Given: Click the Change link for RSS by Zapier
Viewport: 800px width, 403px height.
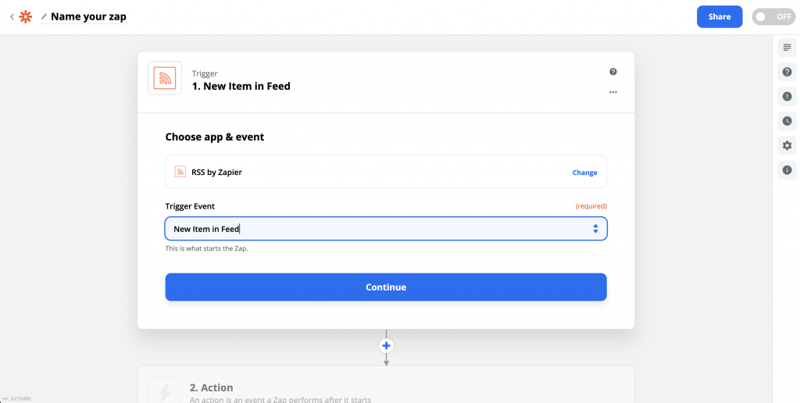Looking at the screenshot, I should (x=584, y=172).
